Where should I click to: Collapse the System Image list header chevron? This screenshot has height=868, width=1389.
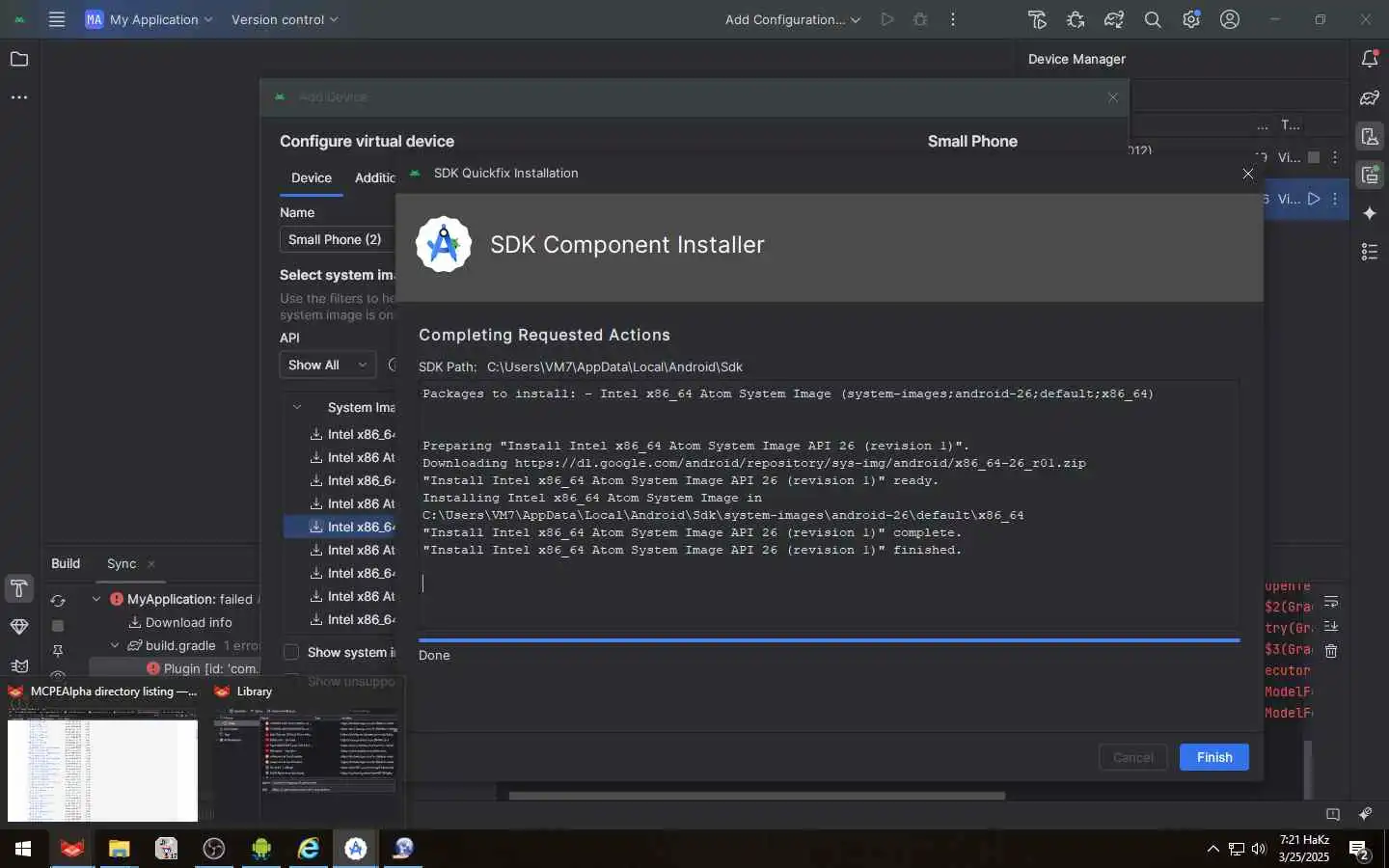pyautogui.click(x=297, y=407)
